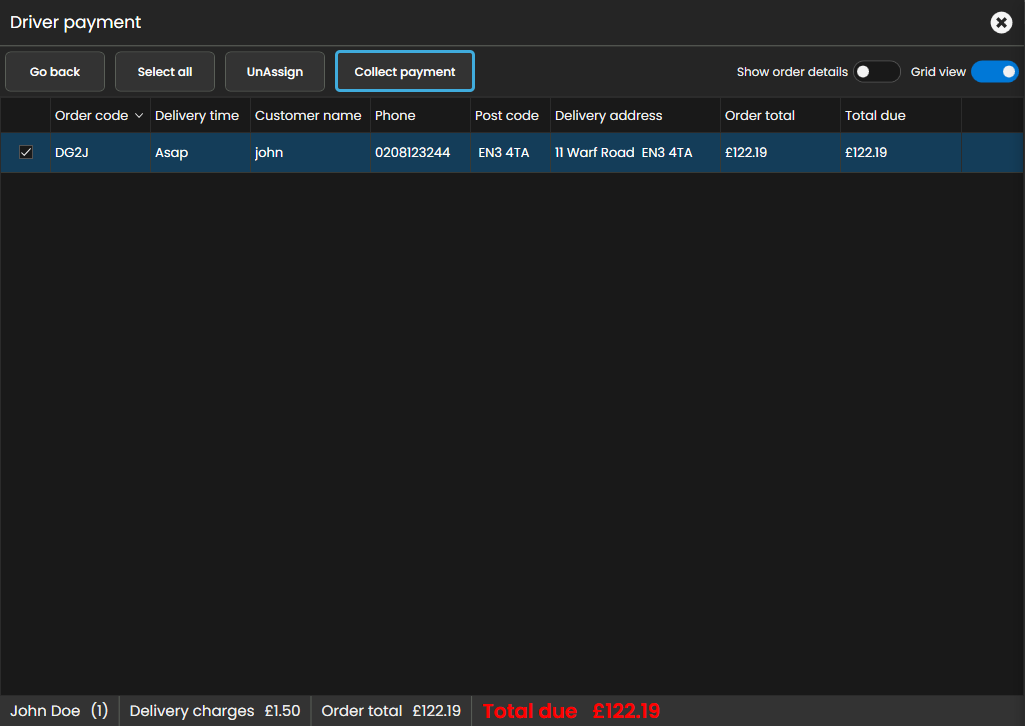Enable the Show order details toggle

point(876,72)
